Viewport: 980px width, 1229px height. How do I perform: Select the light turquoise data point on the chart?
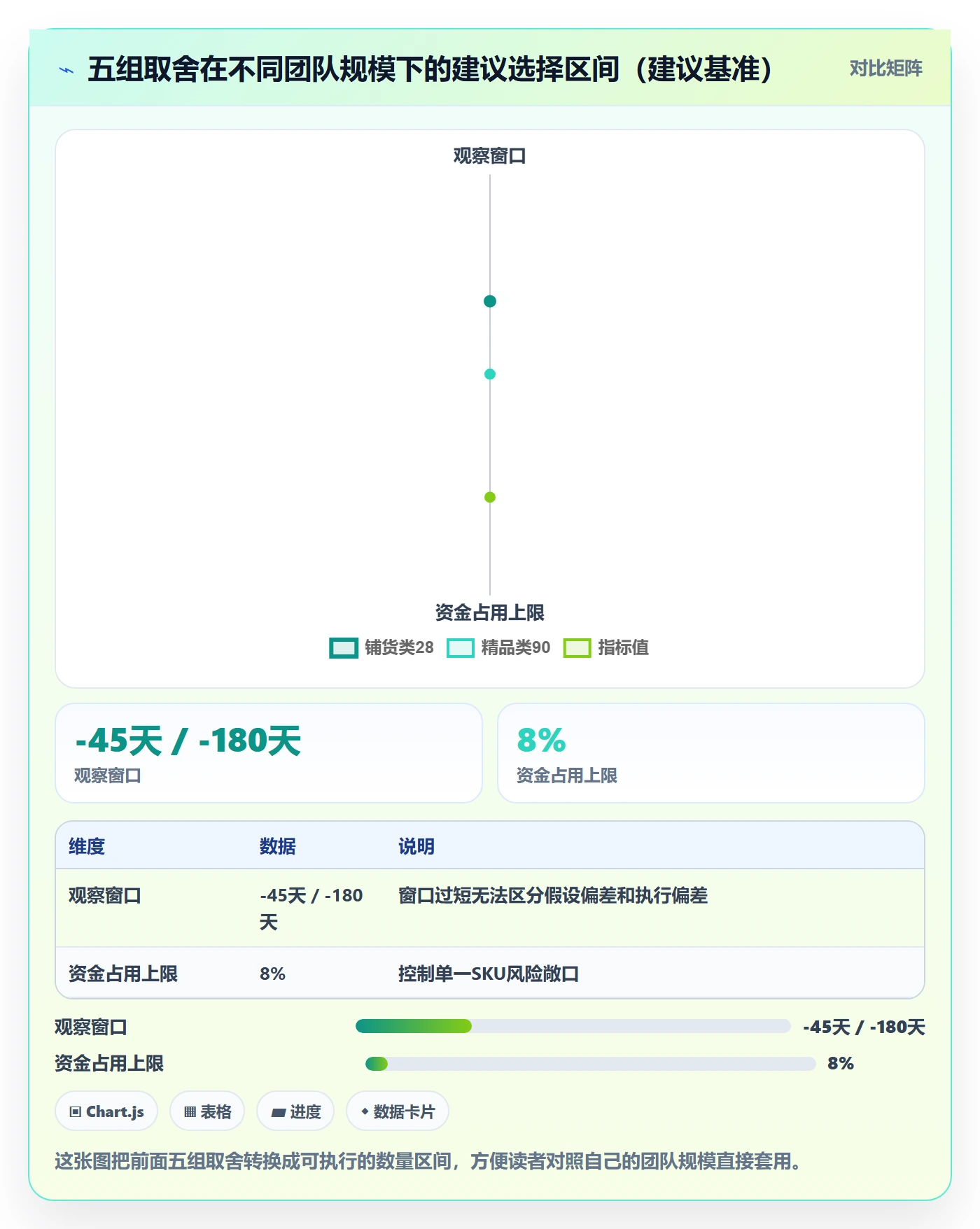click(x=490, y=374)
